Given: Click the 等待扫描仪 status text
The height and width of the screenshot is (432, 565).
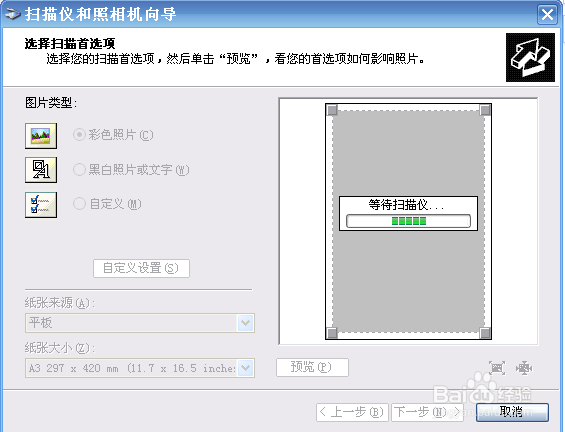Looking at the screenshot, I should tap(406, 205).
